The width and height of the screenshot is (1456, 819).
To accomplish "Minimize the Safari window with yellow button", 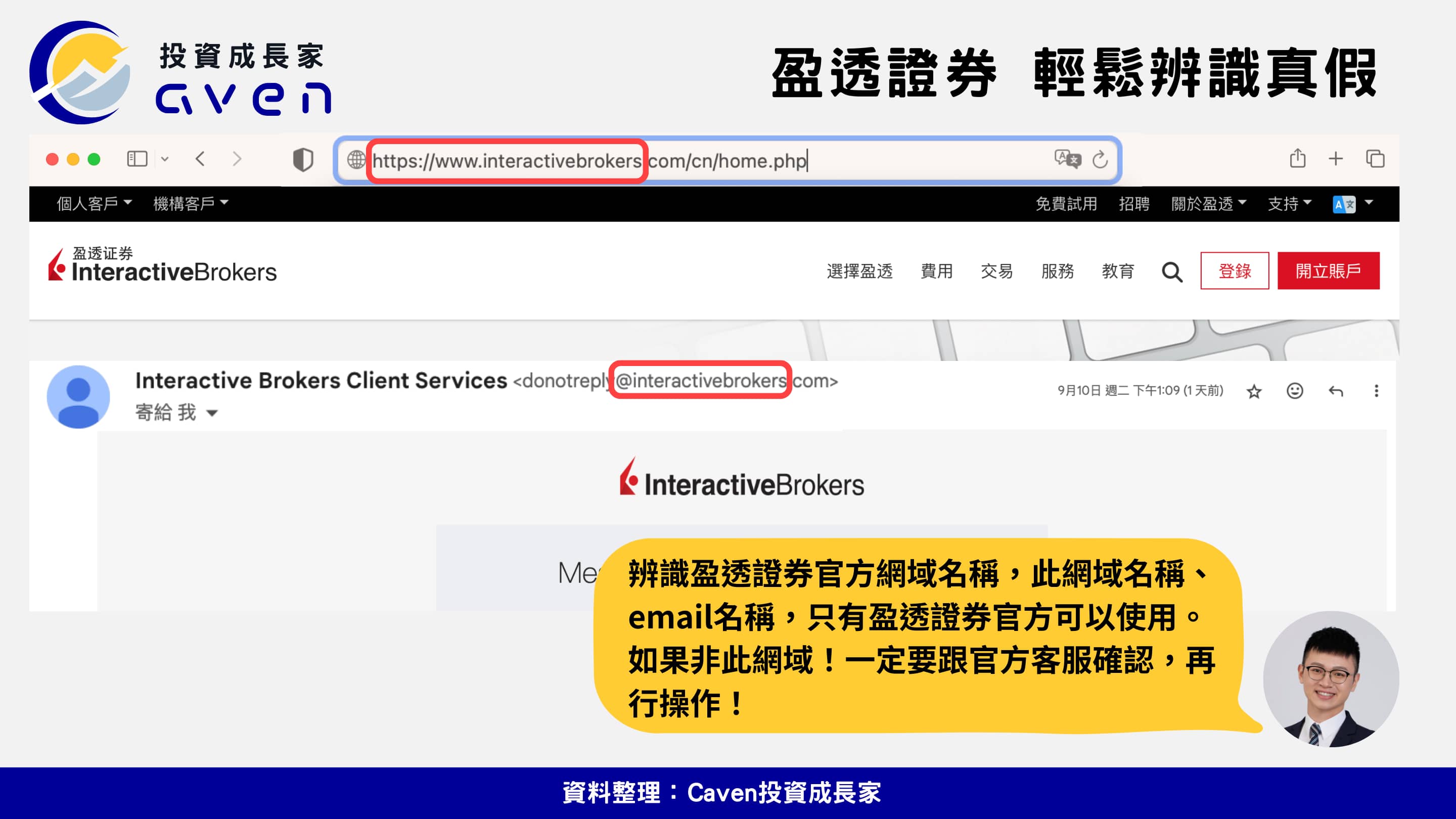I will 73,159.
